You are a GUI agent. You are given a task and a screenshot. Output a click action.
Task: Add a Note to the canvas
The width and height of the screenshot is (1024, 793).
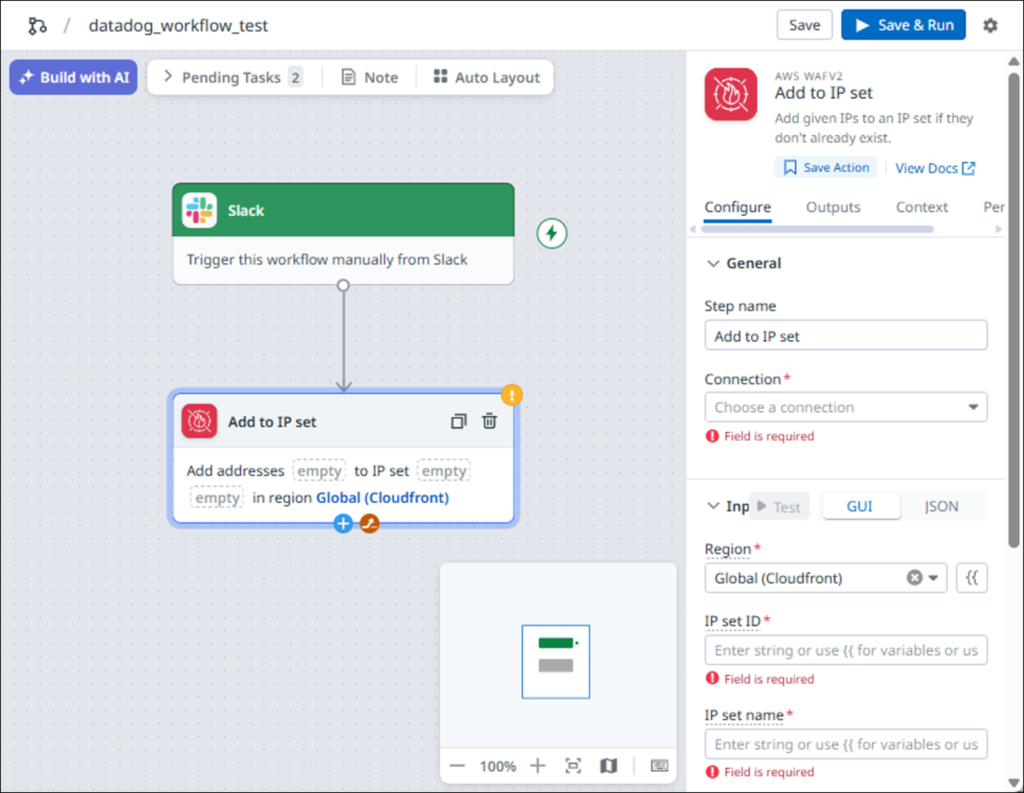tap(370, 77)
